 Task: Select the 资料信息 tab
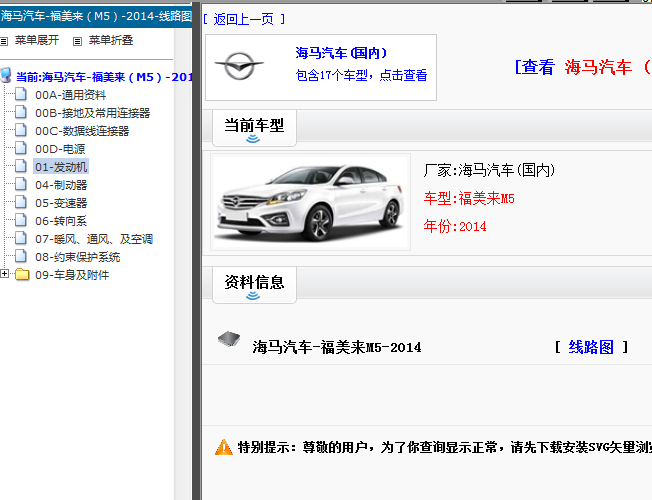[x=254, y=285]
